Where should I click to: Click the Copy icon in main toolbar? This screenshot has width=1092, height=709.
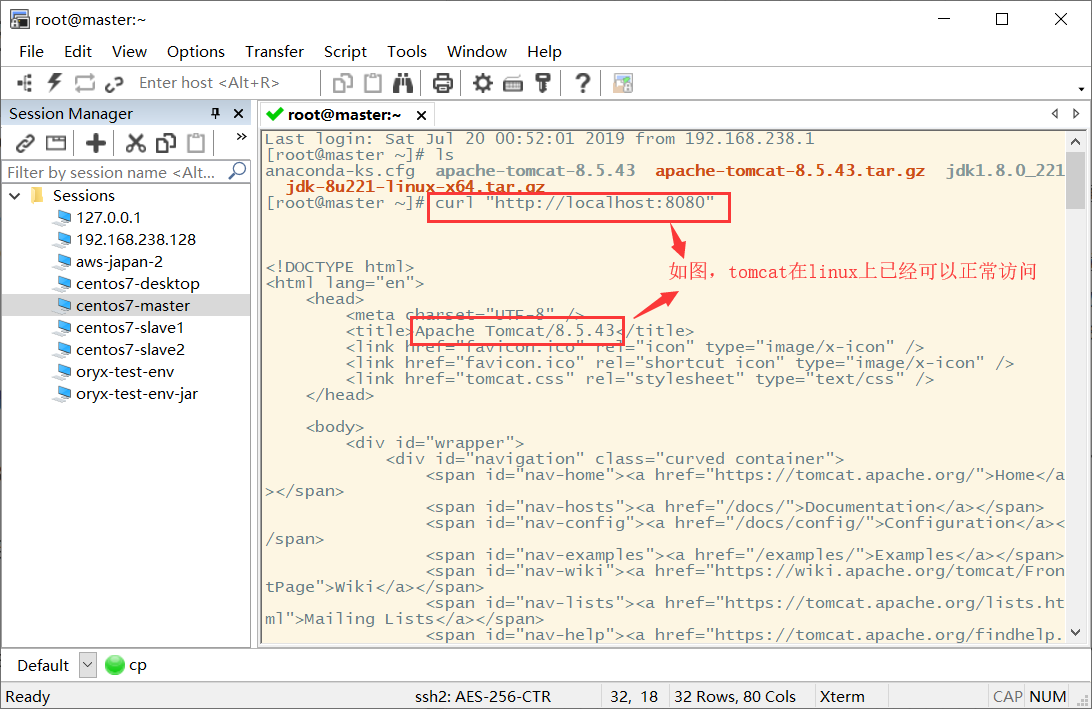tap(343, 84)
